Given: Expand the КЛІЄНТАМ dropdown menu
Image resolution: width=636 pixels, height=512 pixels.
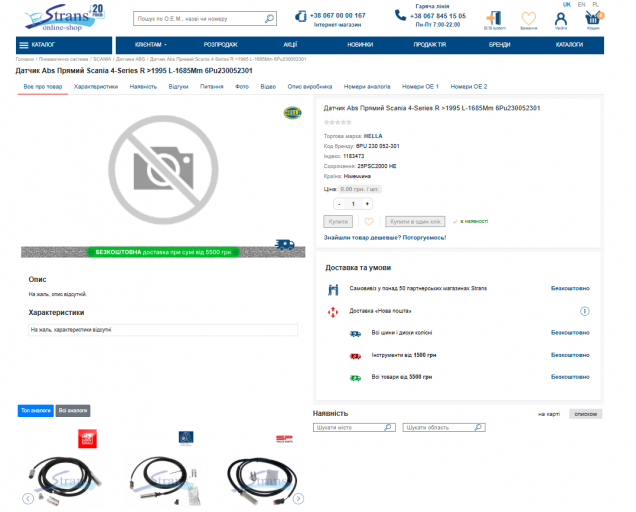Looking at the screenshot, I should pyautogui.click(x=151, y=45).
